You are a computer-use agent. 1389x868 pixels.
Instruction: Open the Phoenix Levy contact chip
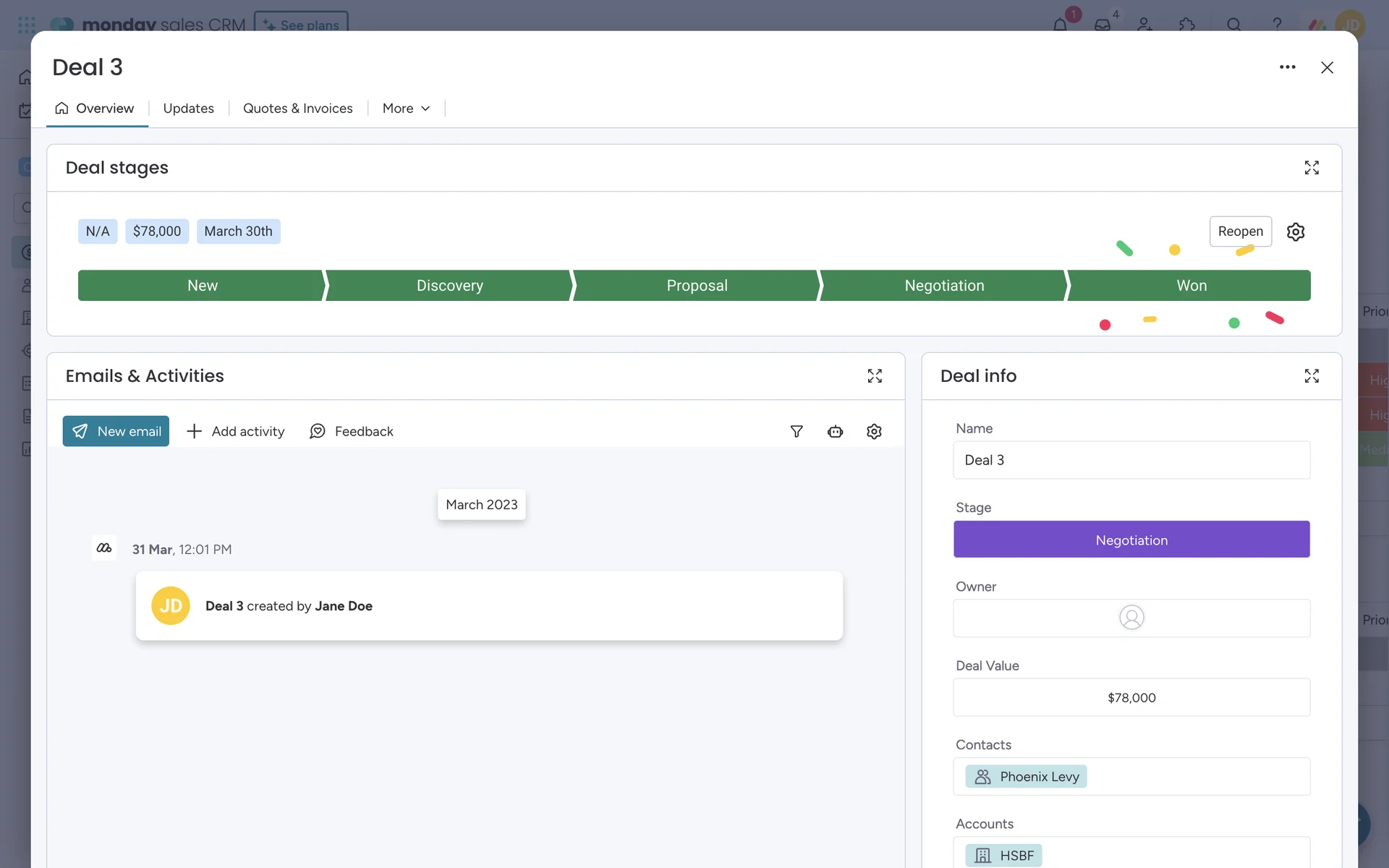(x=1026, y=777)
